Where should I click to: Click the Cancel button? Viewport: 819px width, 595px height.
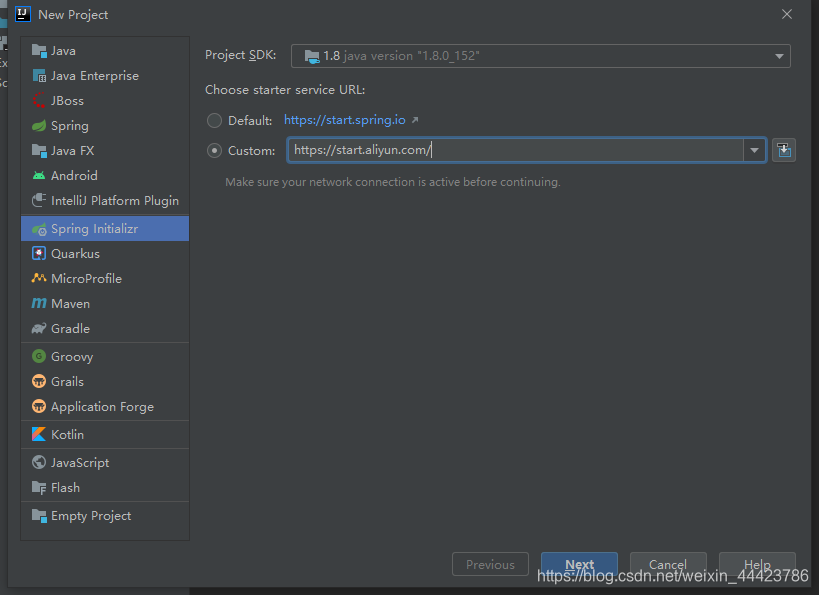(x=668, y=564)
